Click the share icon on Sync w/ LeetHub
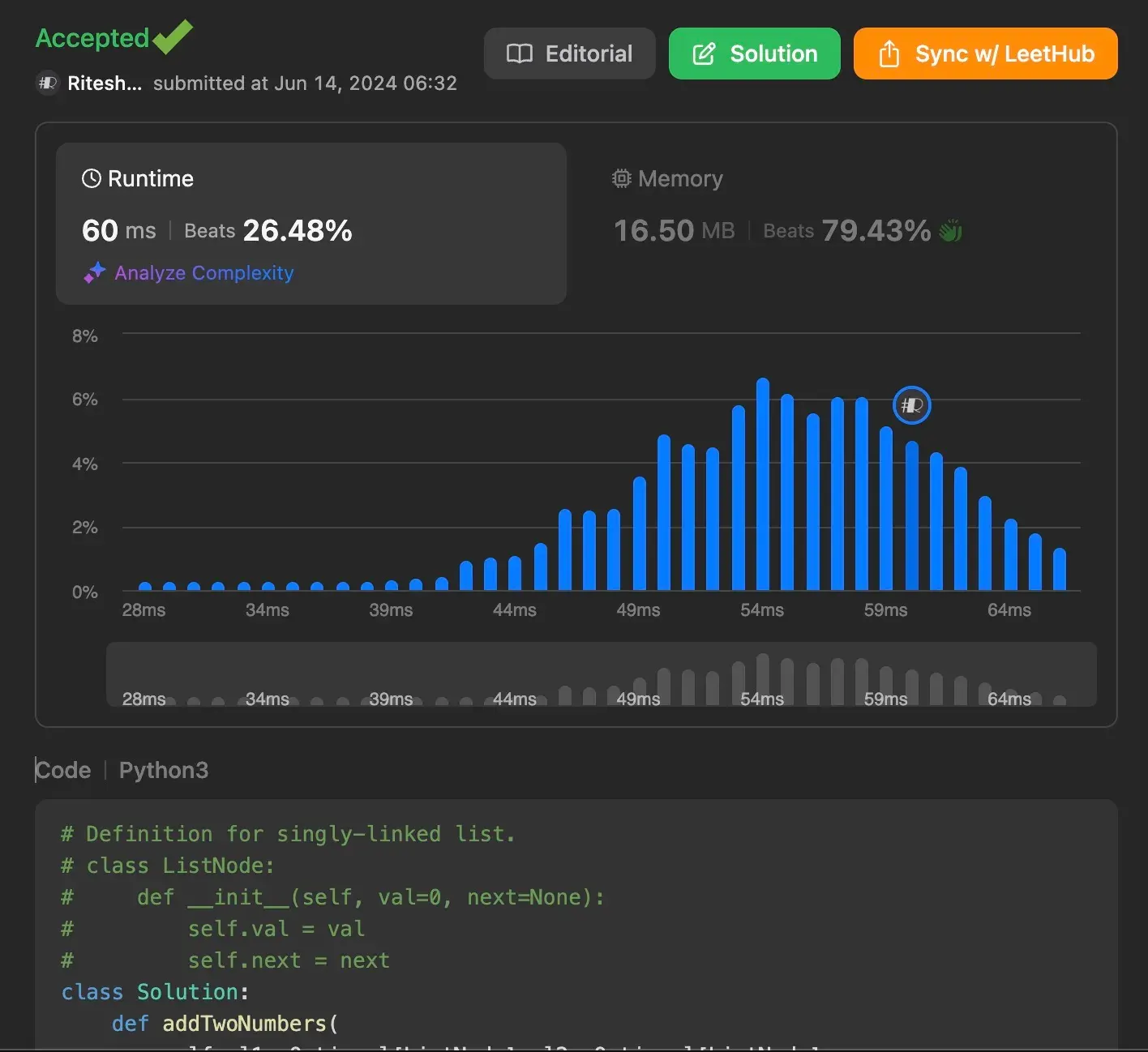This screenshot has height=1052, width=1148. (889, 54)
